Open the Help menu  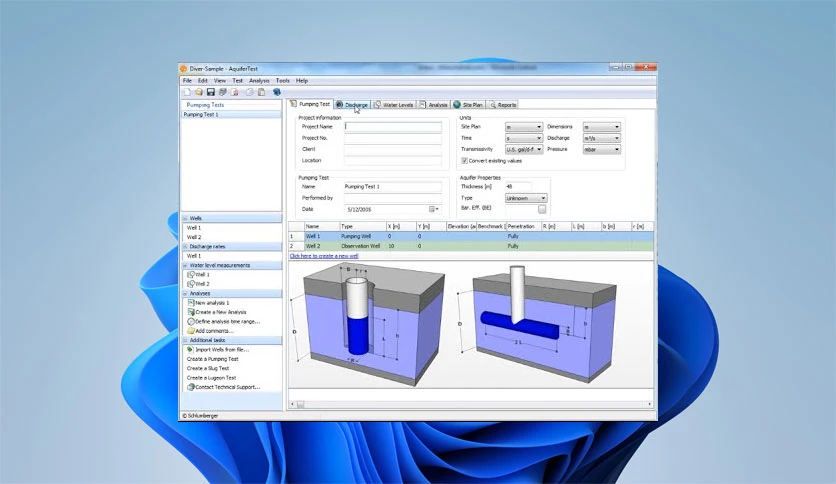[x=302, y=80]
